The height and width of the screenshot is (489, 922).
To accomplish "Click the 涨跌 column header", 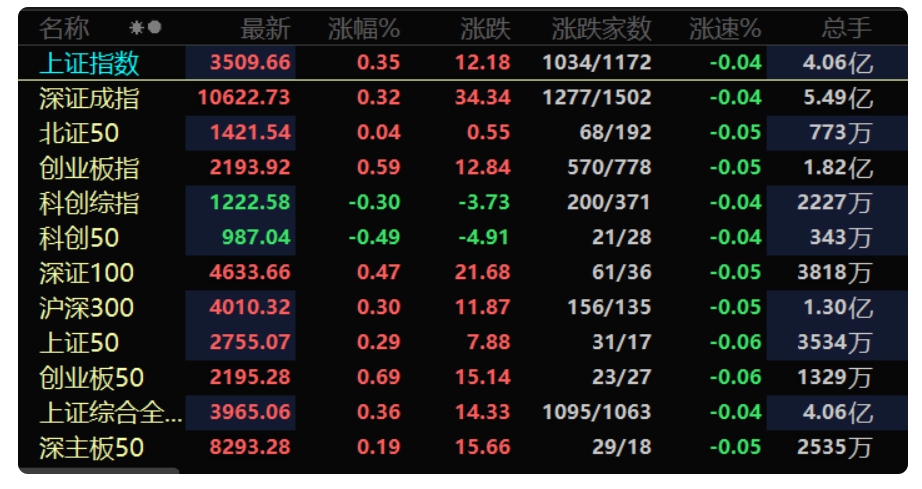I will click(486, 28).
